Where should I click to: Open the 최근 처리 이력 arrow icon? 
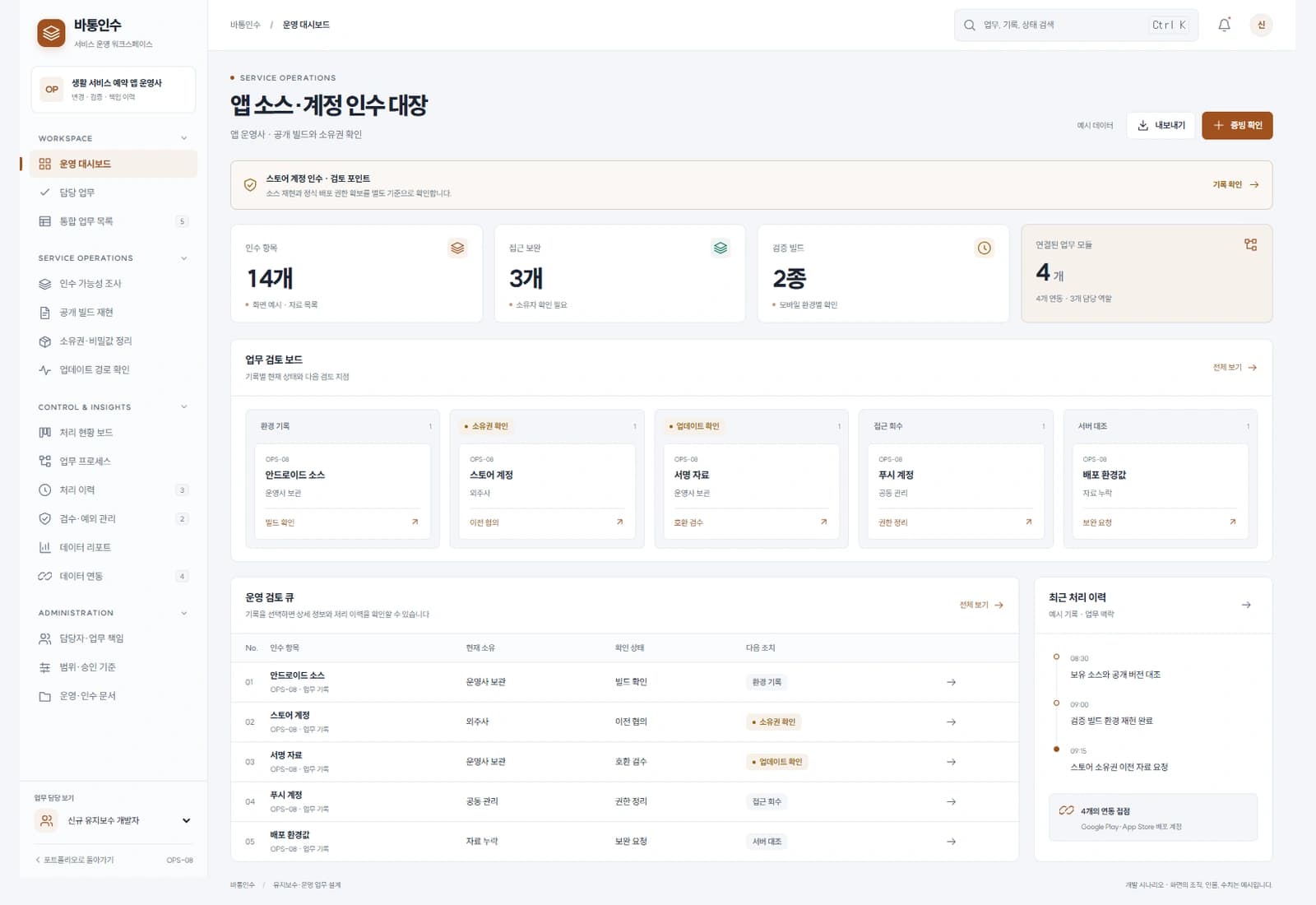[1246, 605]
